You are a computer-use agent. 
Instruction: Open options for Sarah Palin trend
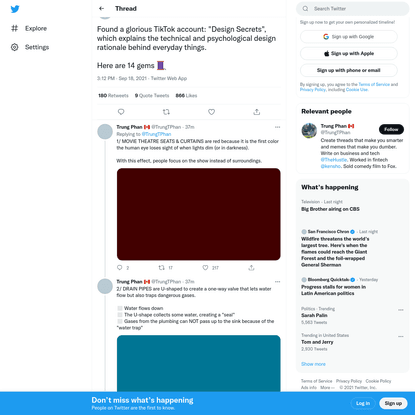coord(401,310)
